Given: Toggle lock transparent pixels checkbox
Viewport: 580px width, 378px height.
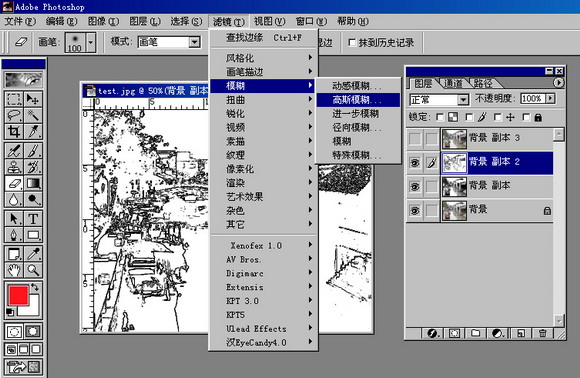Looking at the screenshot, I should pyautogui.click(x=440, y=117).
